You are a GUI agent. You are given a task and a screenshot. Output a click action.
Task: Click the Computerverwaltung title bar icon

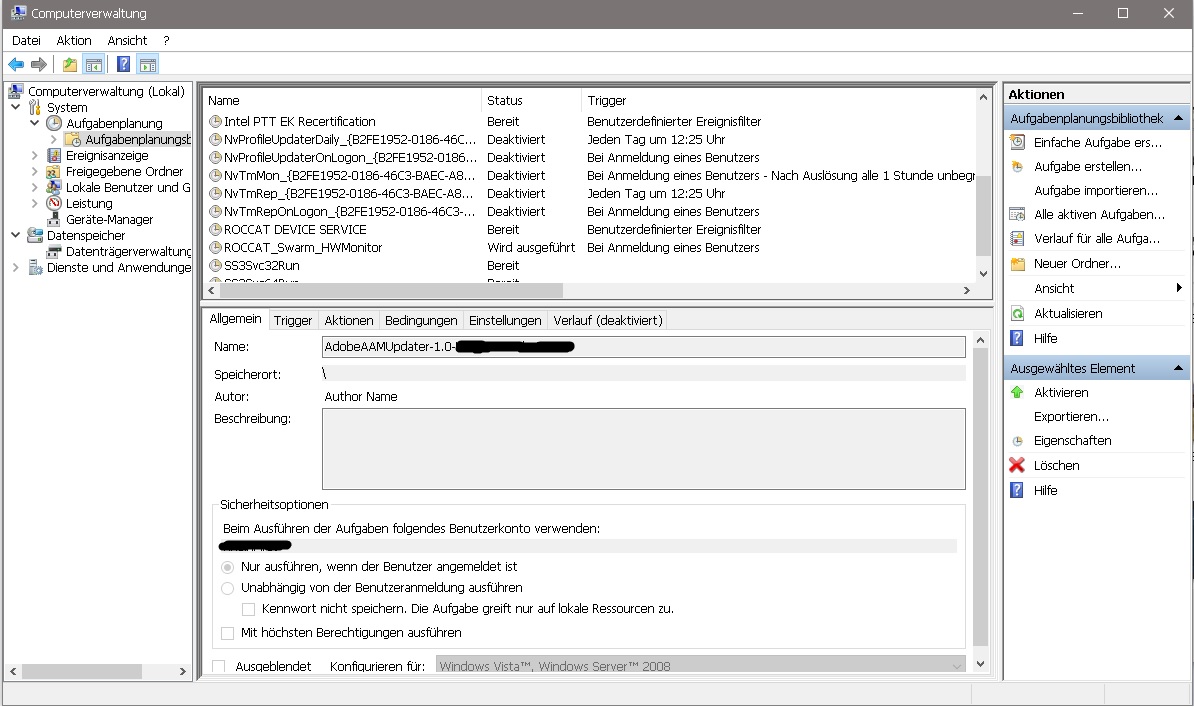18,13
